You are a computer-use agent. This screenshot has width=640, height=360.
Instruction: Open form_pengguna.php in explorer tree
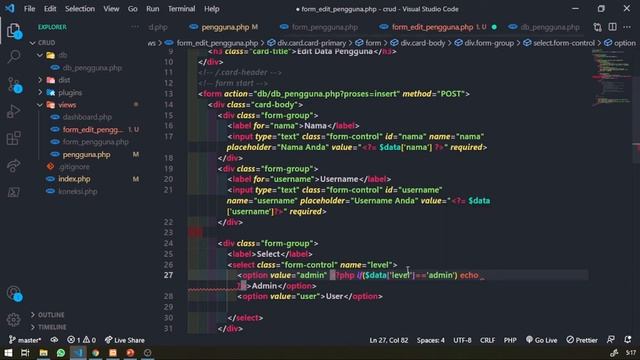pyautogui.click(x=96, y=142)
